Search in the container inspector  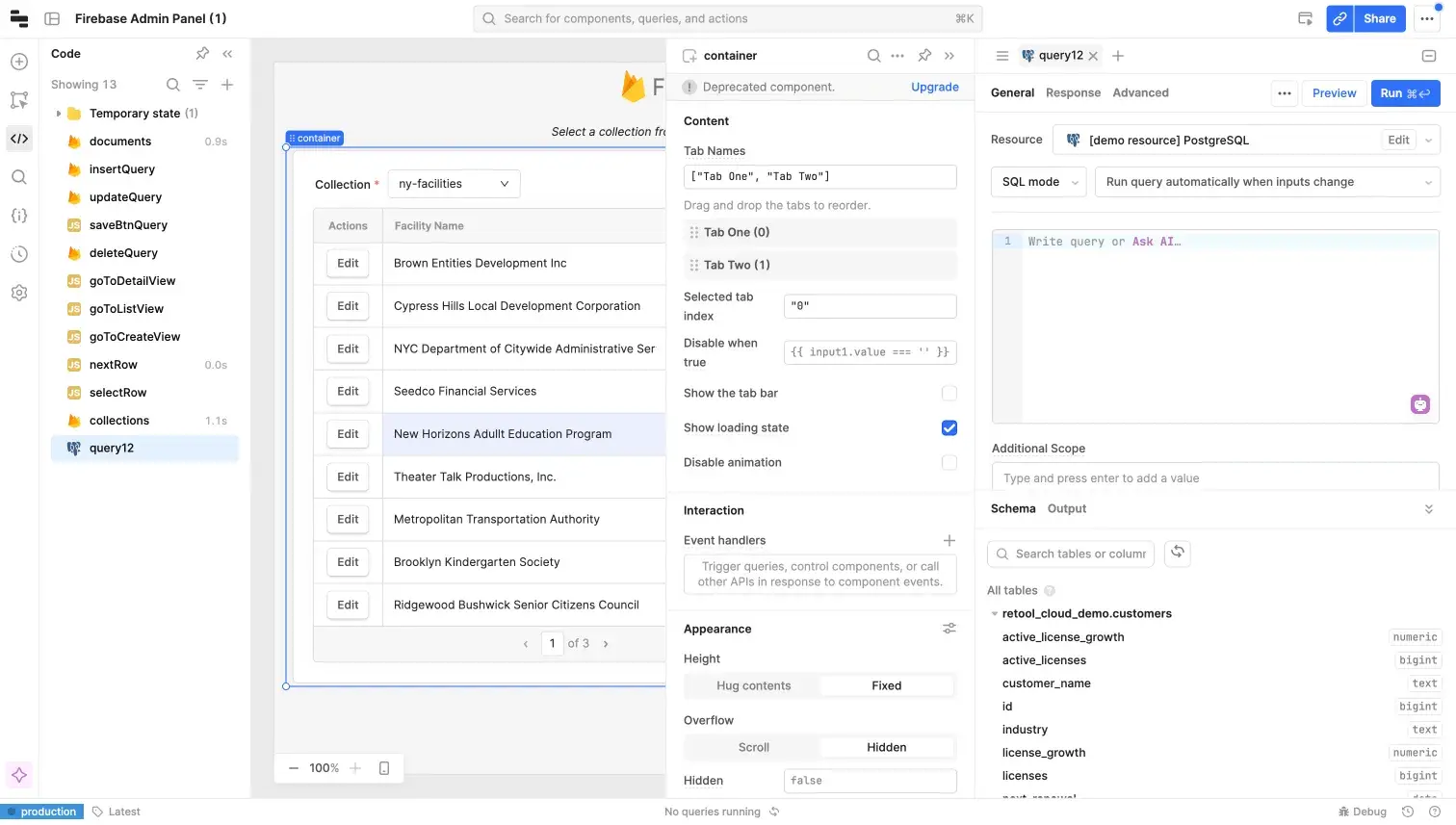(x=873, y=56)
